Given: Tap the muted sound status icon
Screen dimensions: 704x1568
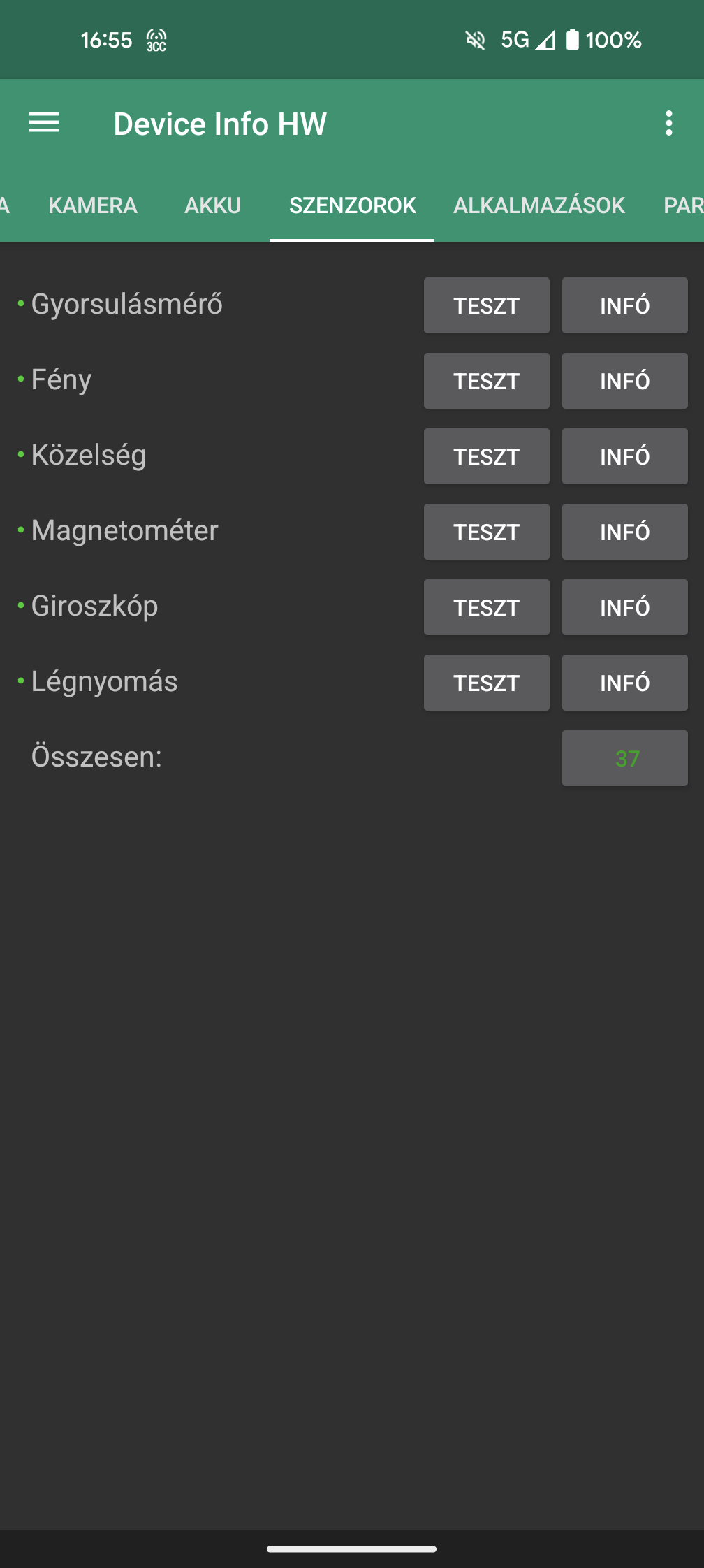Looking at the screenshot, I should pos(475,41).
